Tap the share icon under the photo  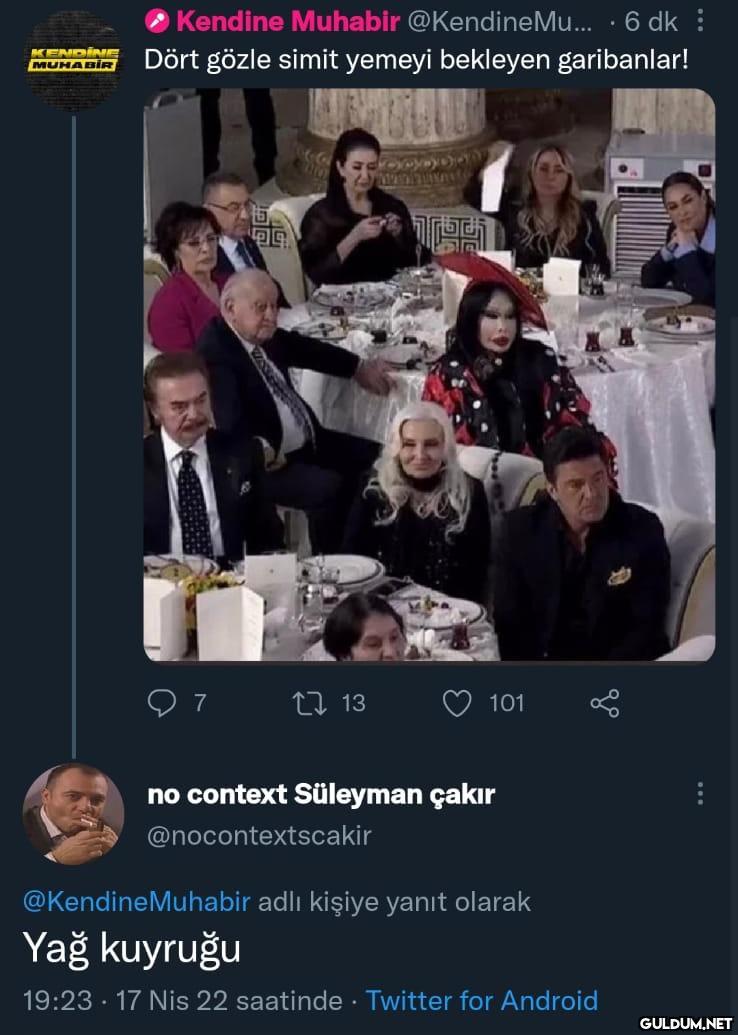605,703
